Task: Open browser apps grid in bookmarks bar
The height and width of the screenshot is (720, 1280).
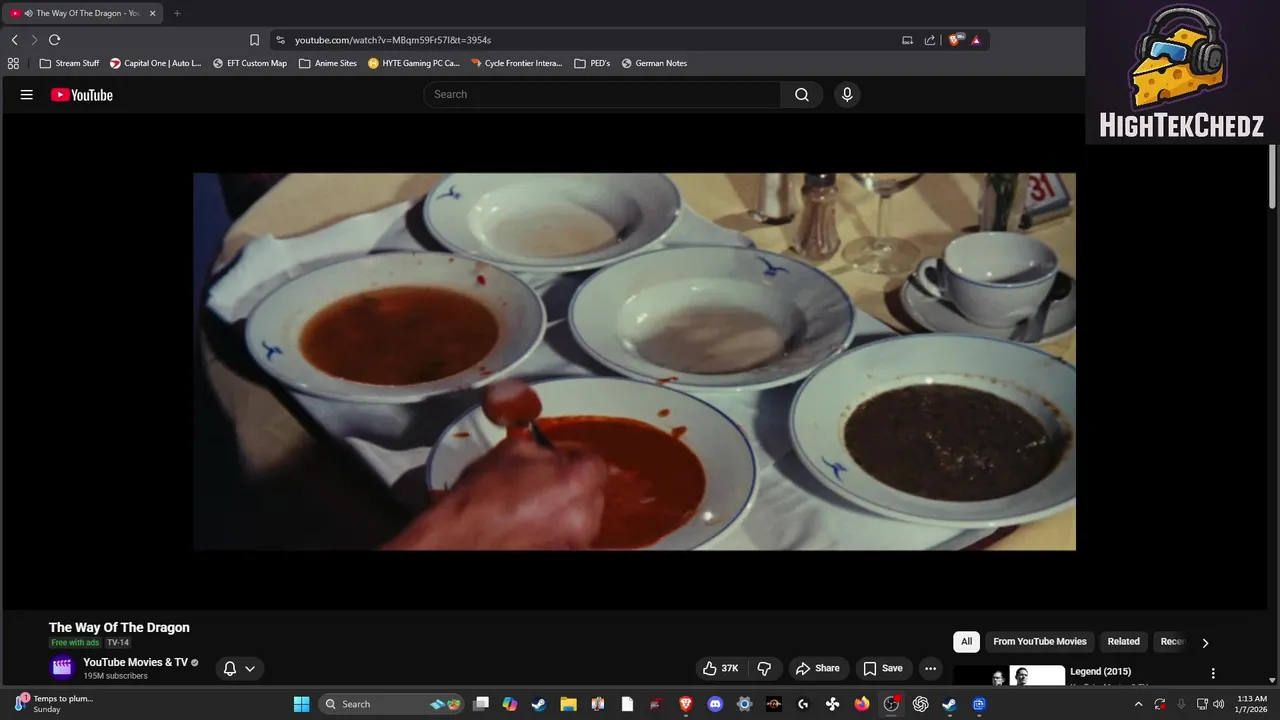Action: [x=13, y=63]
